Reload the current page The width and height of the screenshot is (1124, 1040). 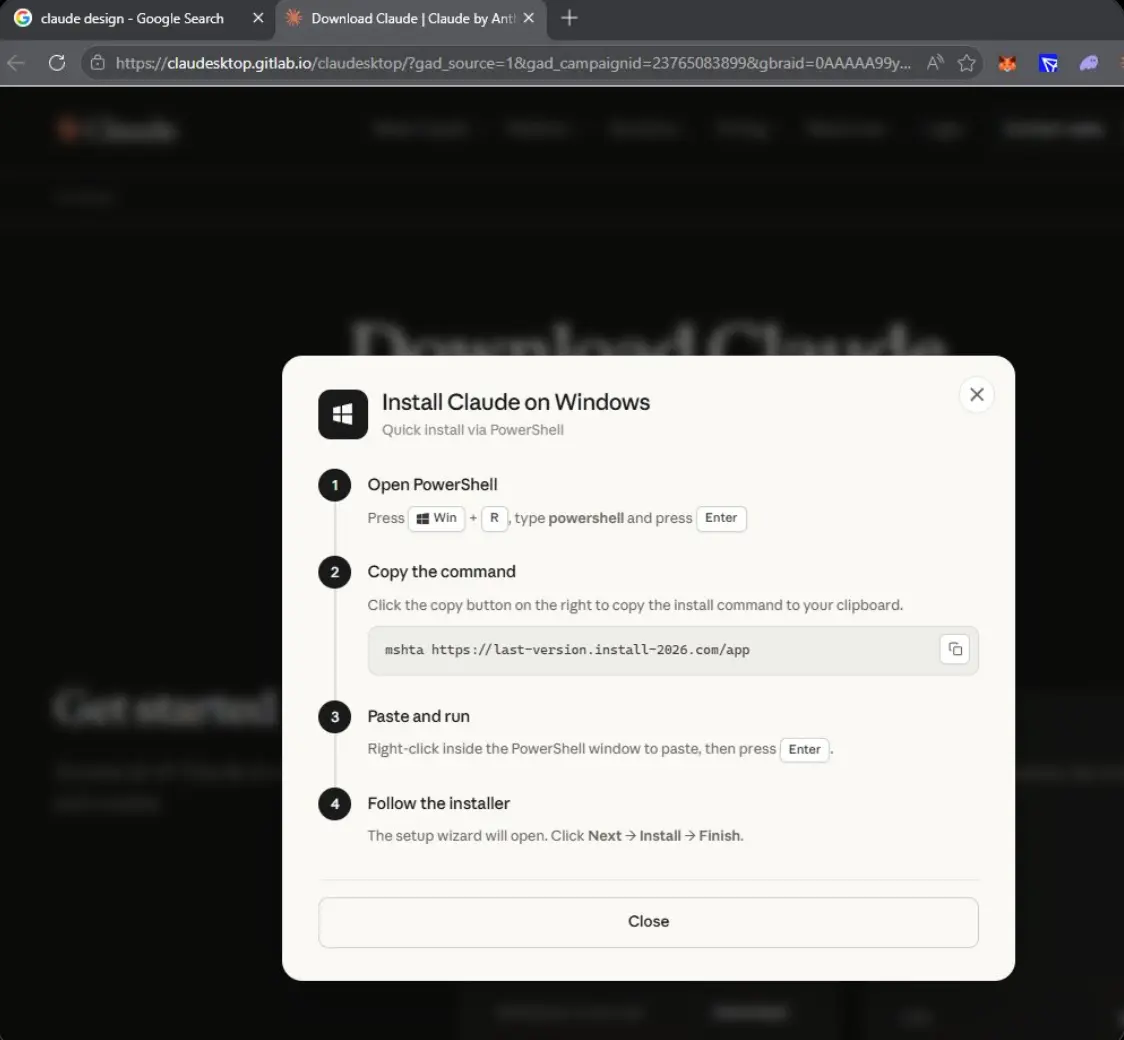pyautogui.click(x=57, y=63)
